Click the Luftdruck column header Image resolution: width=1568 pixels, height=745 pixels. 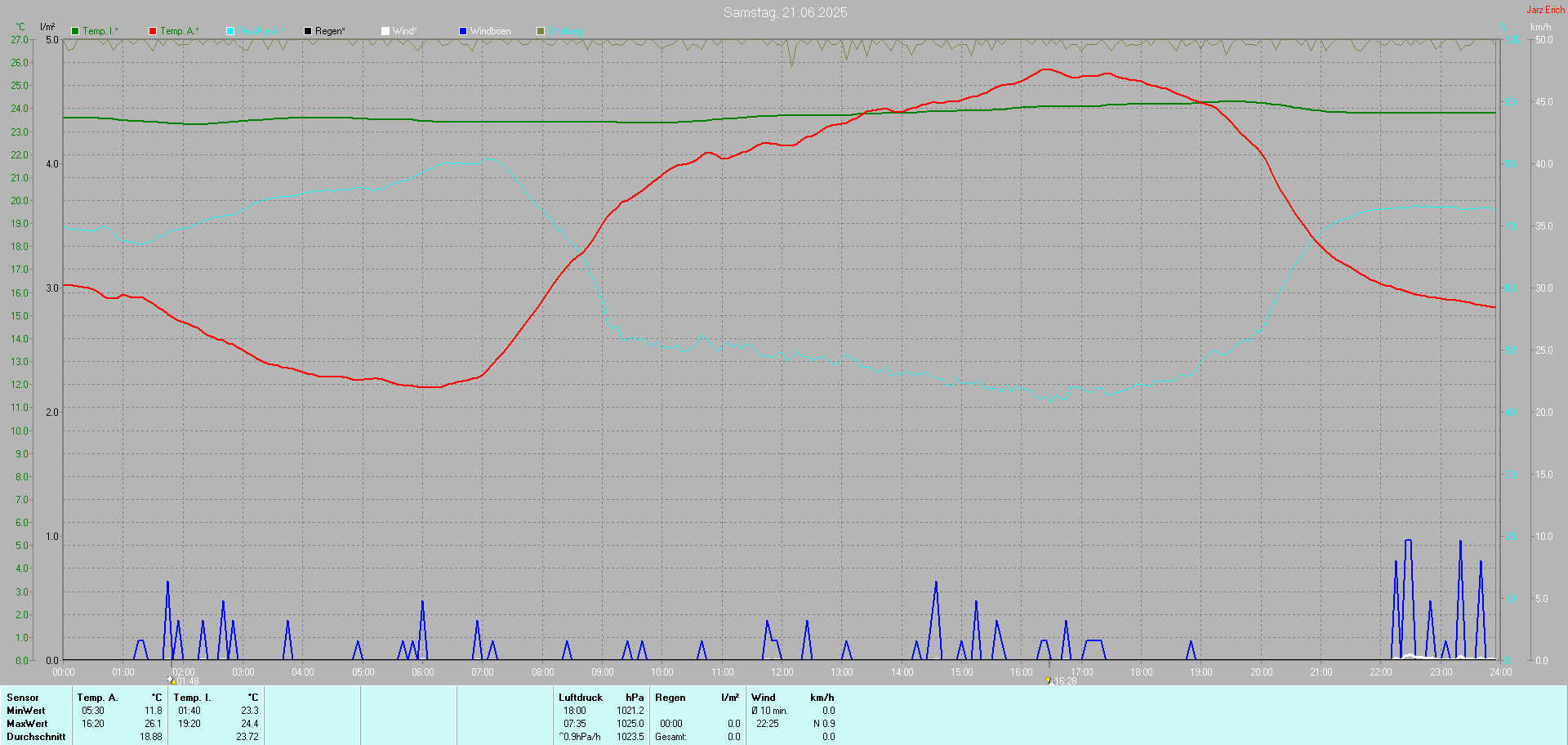point(581,698)
